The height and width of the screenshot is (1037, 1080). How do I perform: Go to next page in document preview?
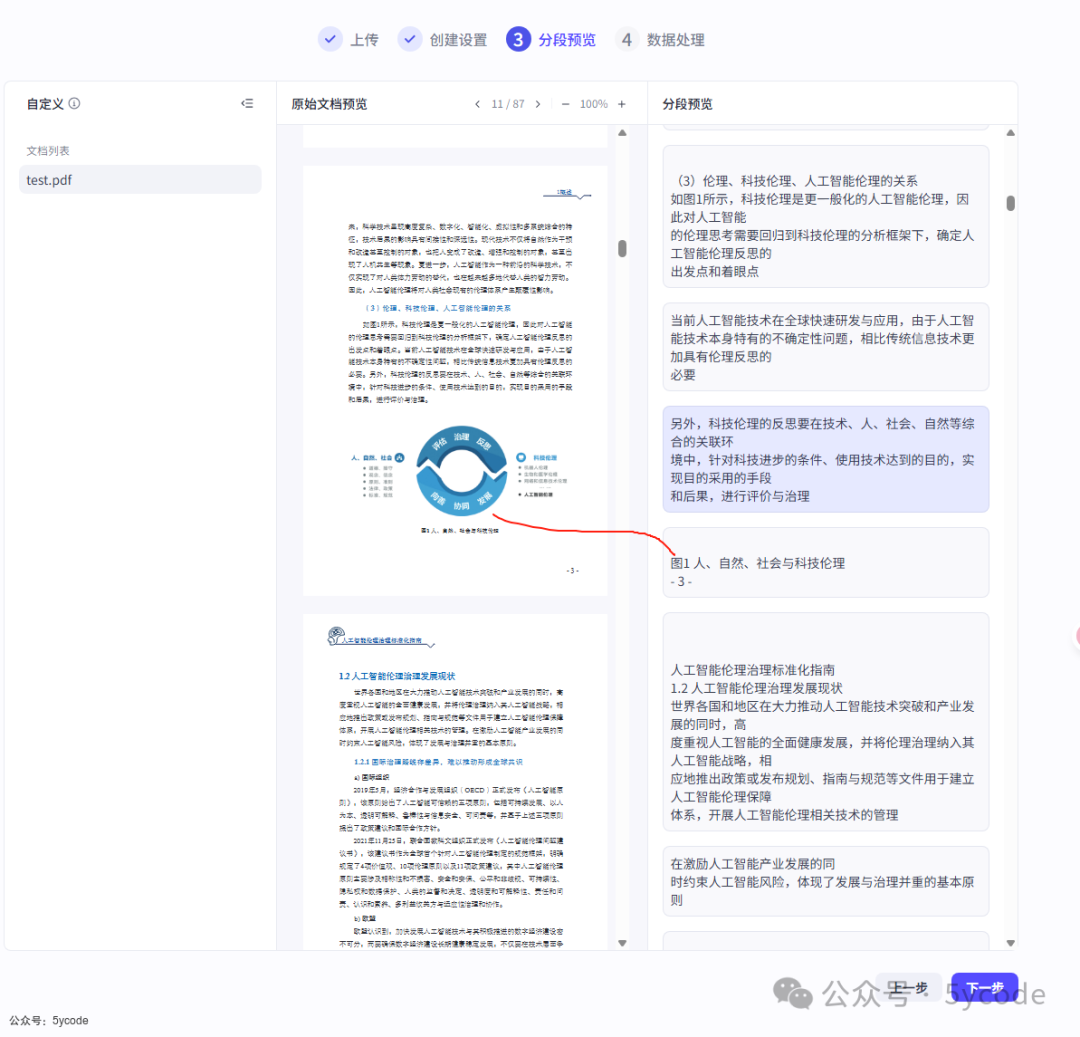point(538,104)
